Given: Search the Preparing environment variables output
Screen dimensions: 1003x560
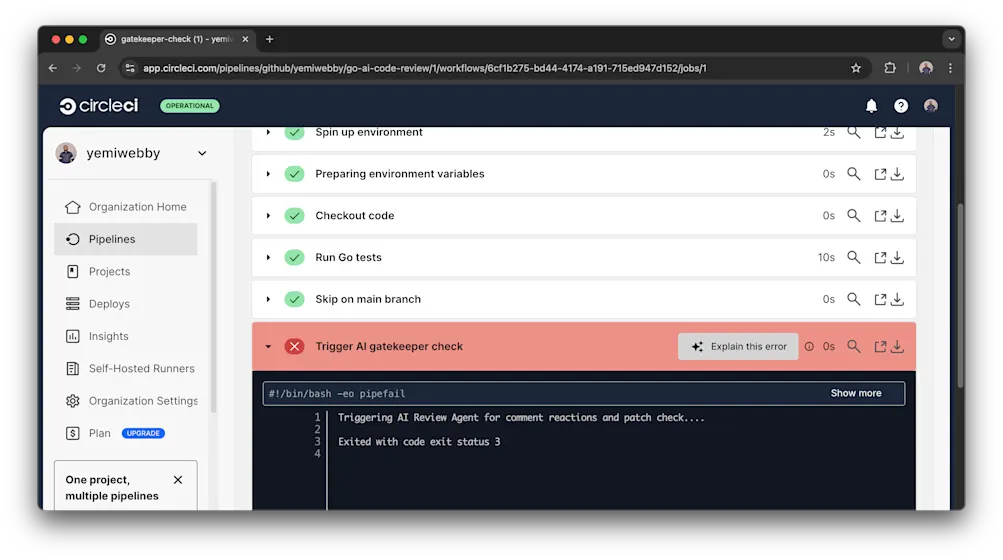Looking at the screenshot, I should (x=853, y=173).
